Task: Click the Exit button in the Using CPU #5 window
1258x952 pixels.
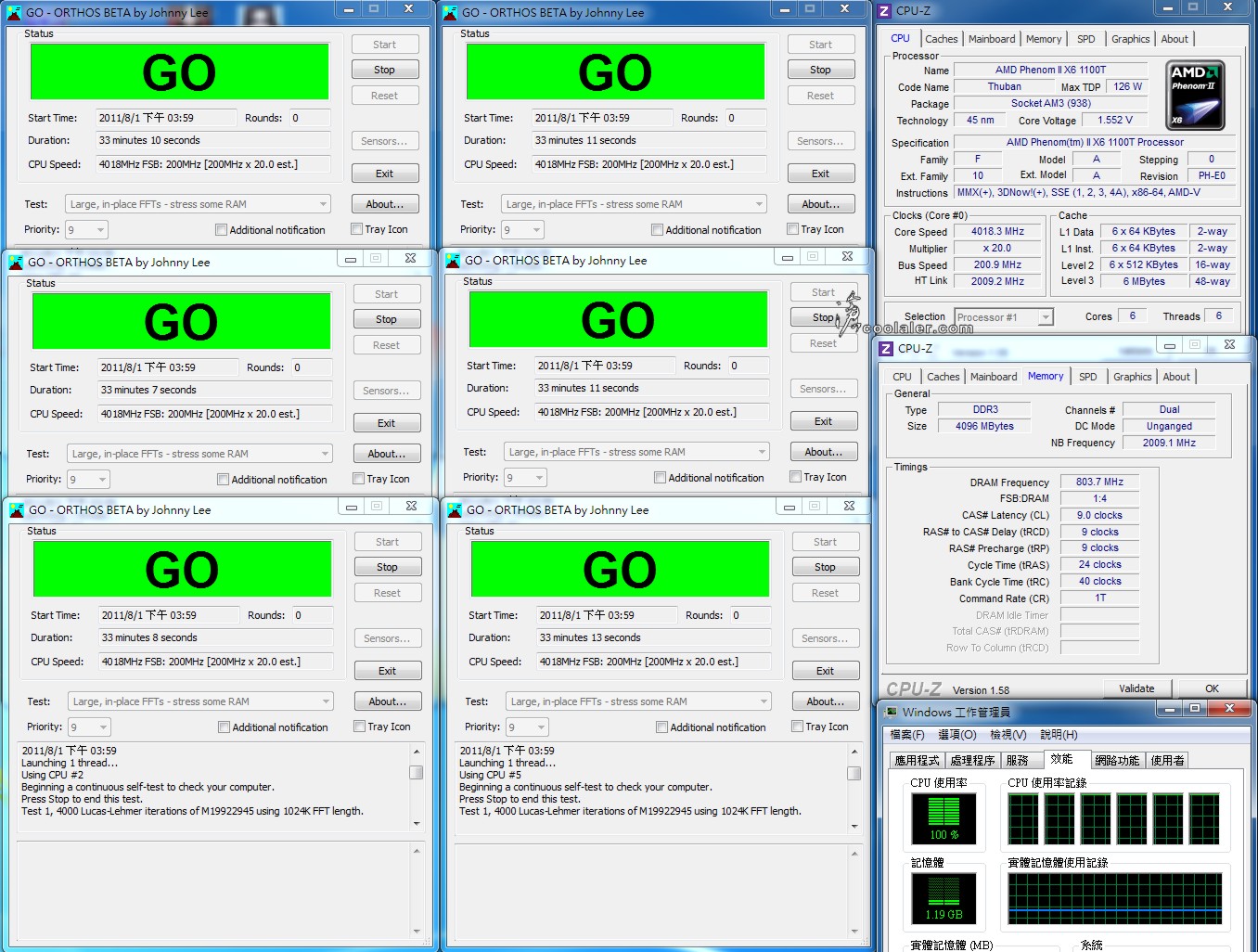Action: click(x=825, y=671)
